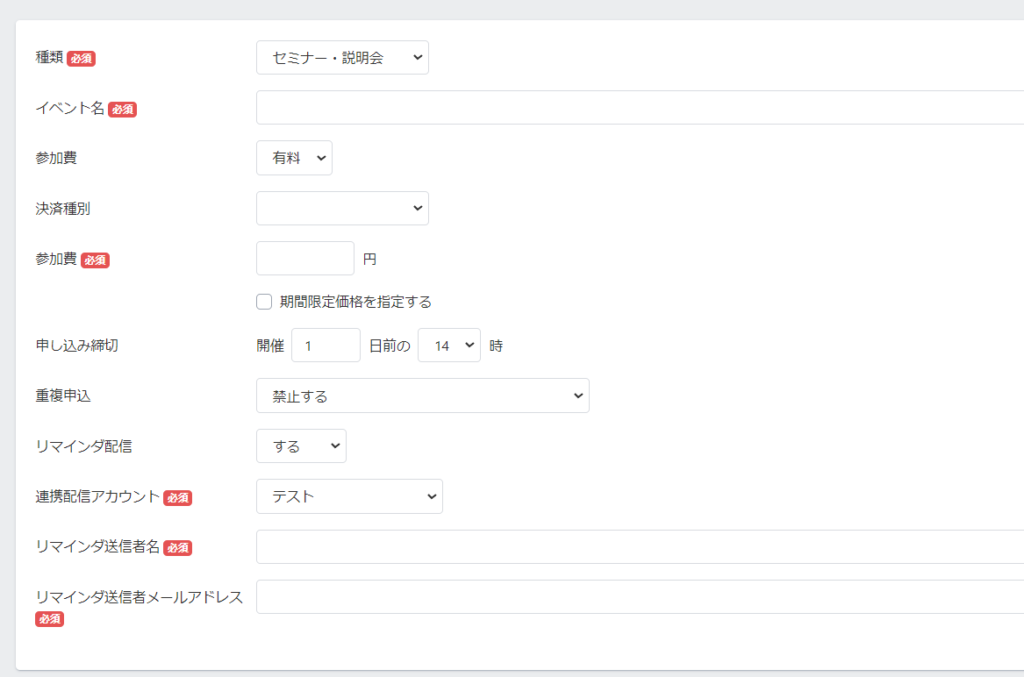
Task: Open the 参加費 dropdown showing 有料
Action: [295, 158]
